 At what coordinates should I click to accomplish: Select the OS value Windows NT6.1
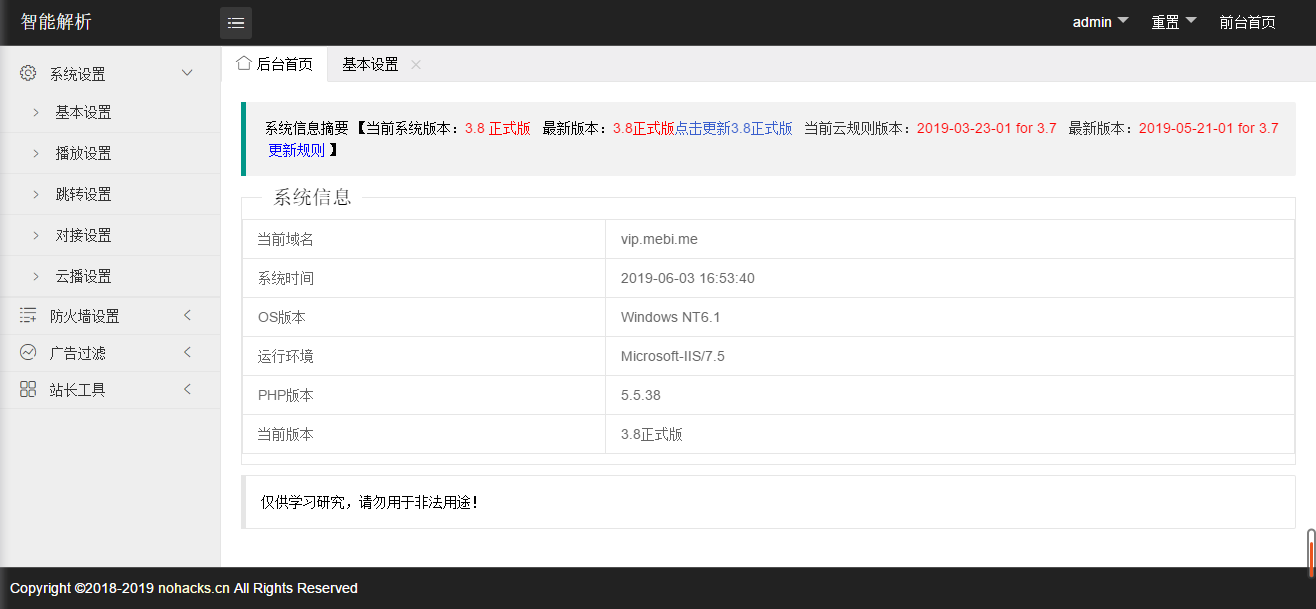(x=671, y=317)
